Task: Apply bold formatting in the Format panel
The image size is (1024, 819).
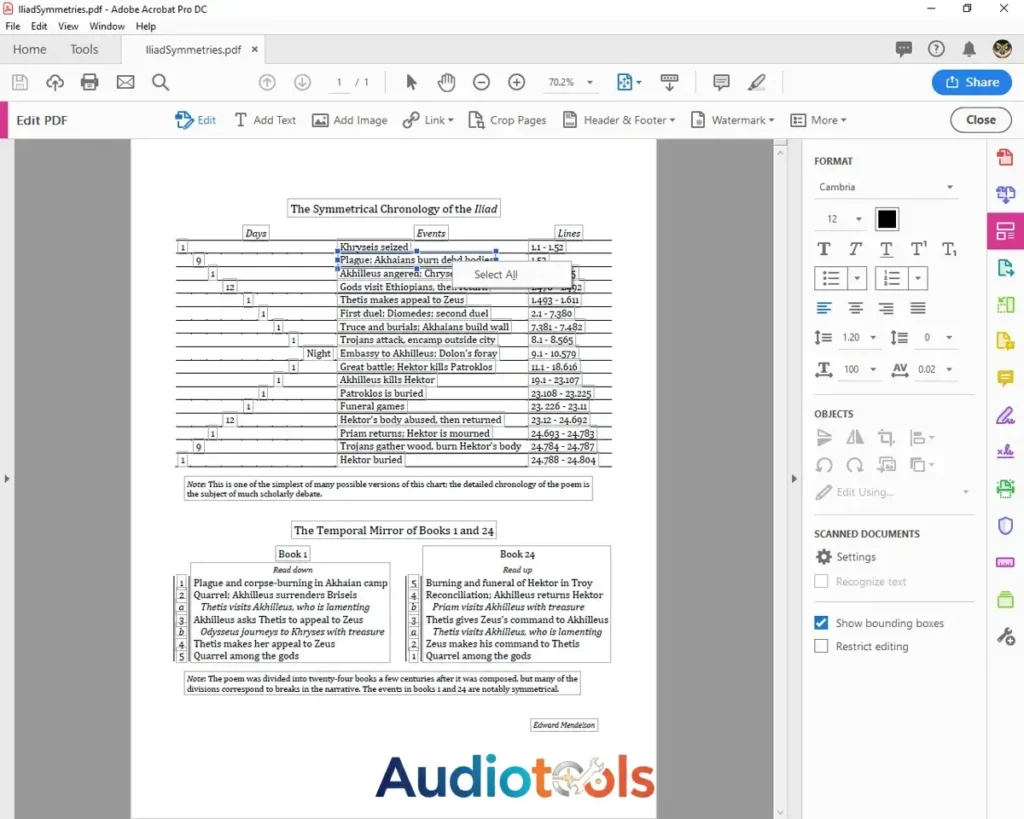Action: point(823,248)
